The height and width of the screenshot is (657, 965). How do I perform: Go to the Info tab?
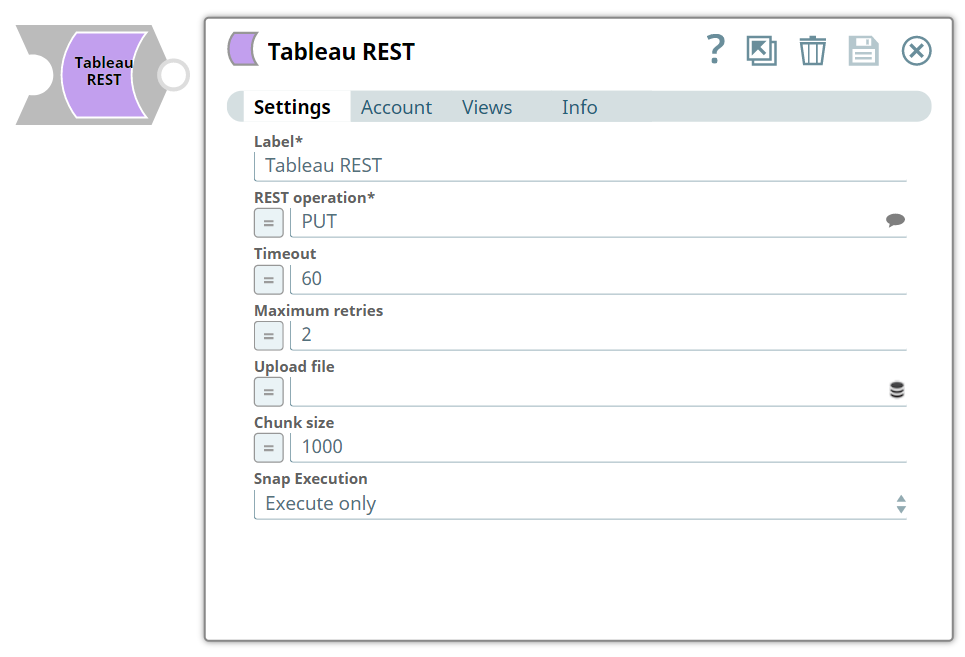[x=579, y=107]
